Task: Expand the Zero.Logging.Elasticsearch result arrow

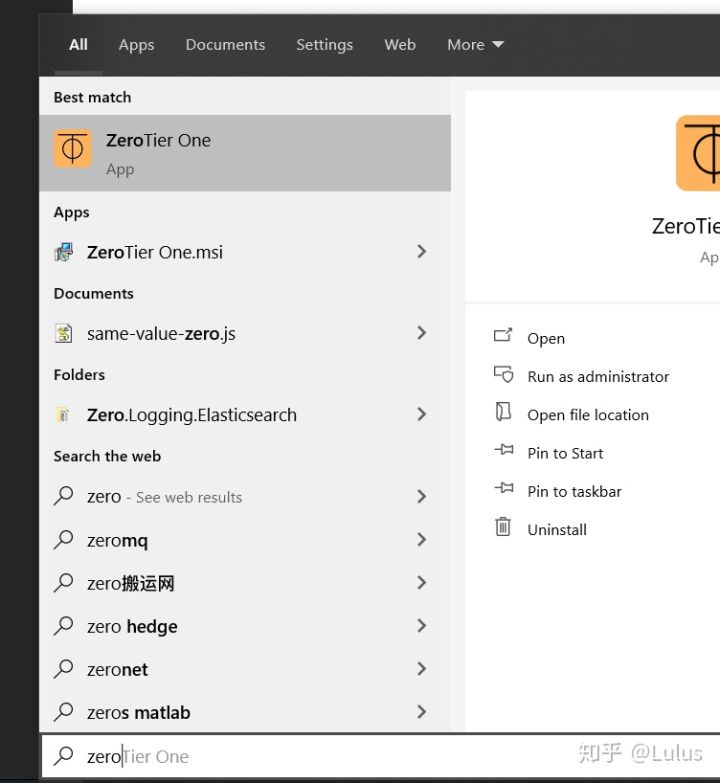Action: pyautogui.click(x=422, y=414)
